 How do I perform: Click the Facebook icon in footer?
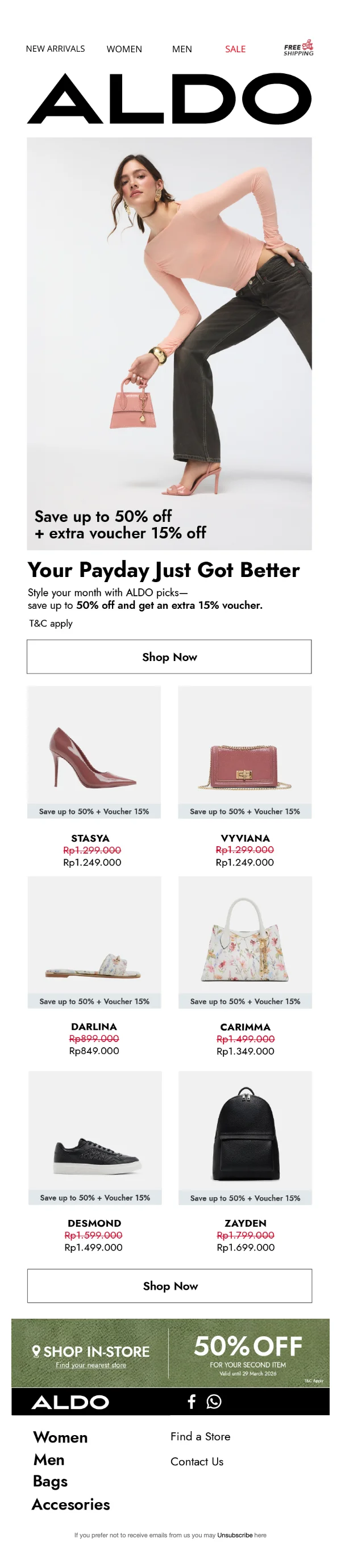(191, 1401)
